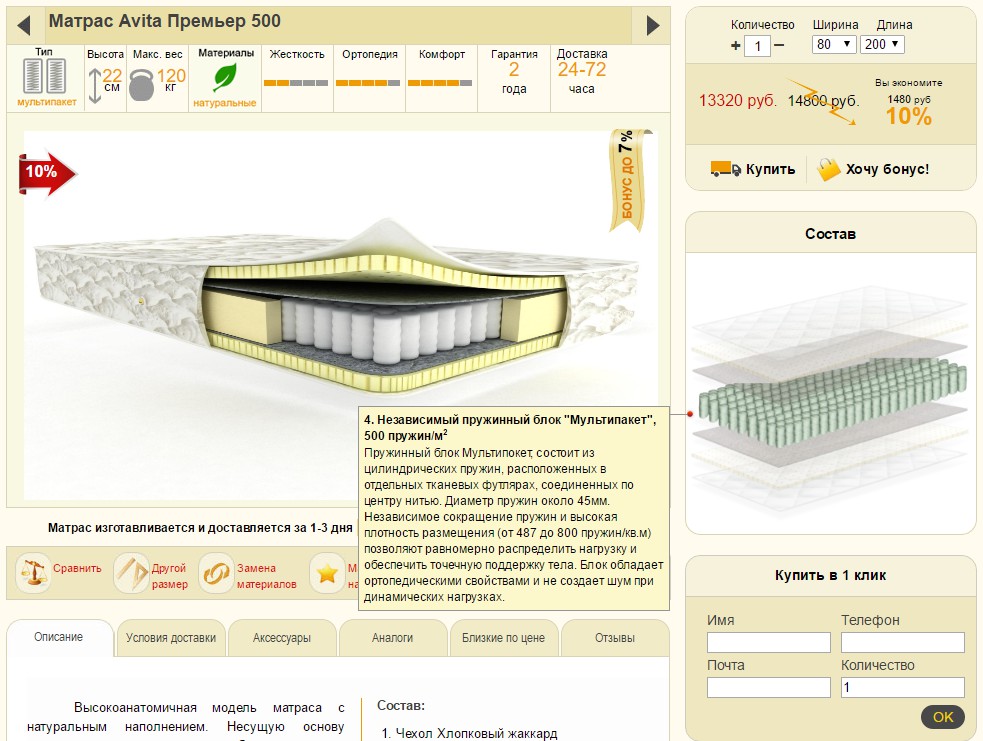Click the discounted price 13320 руб.

coord(738,100)
